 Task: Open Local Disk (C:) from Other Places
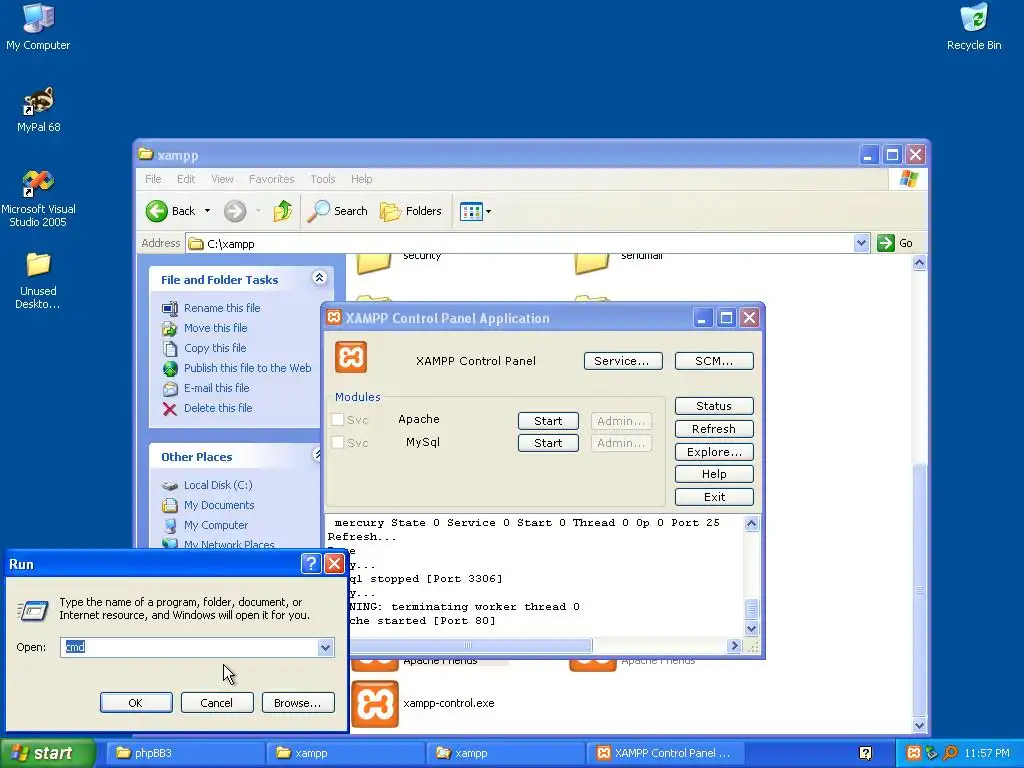(217, 485)
